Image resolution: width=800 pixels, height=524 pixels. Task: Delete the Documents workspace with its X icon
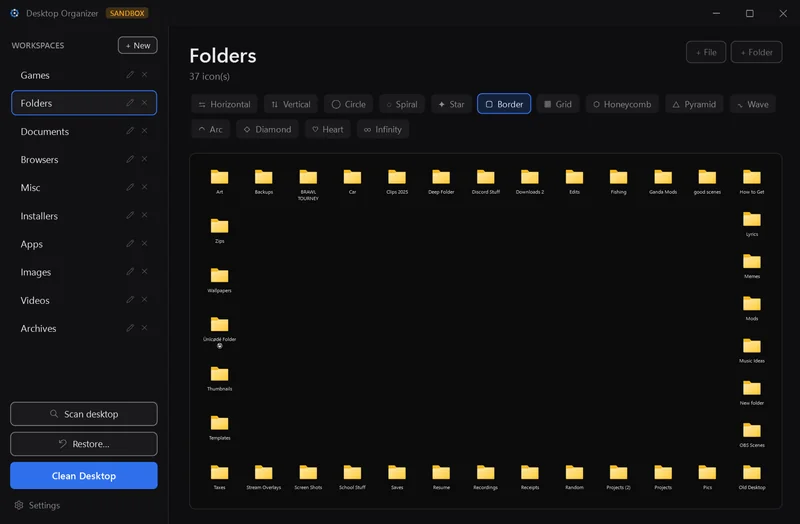pos(144,131)
